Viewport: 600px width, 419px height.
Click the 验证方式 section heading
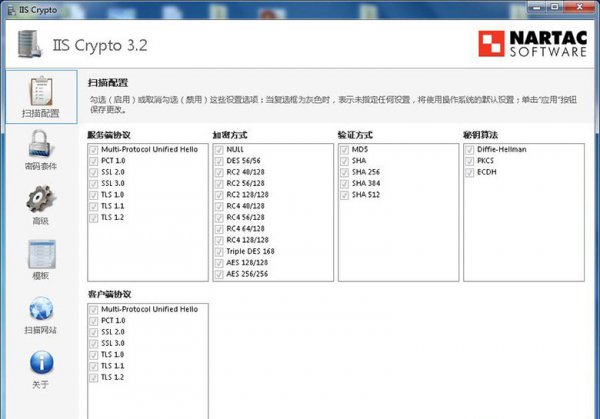(x=355, y=135)
